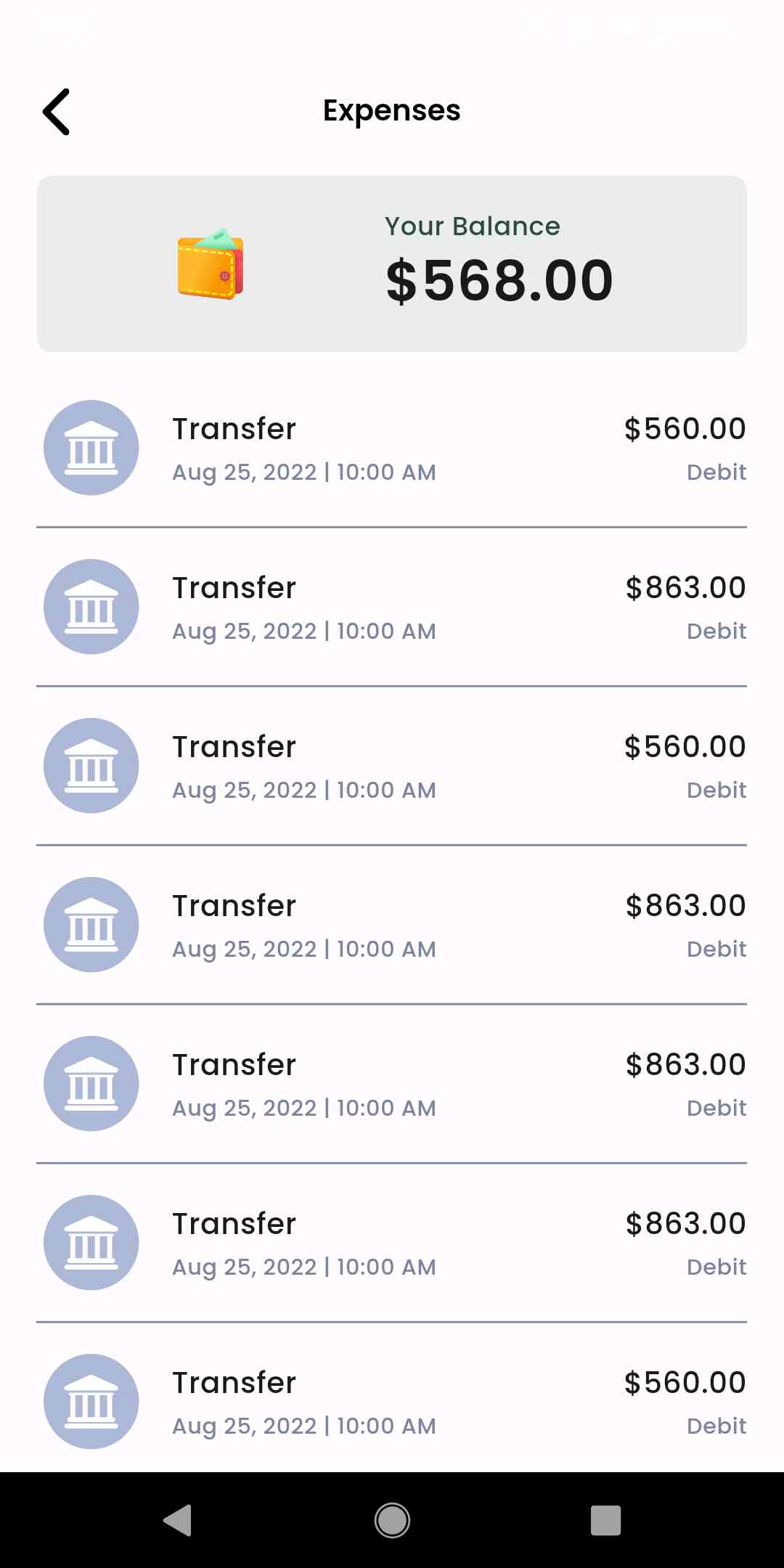This screenshot has height=1568, width=784.
Task: Tap the fifth transaction's bank icon
Action: (91, 1084)
